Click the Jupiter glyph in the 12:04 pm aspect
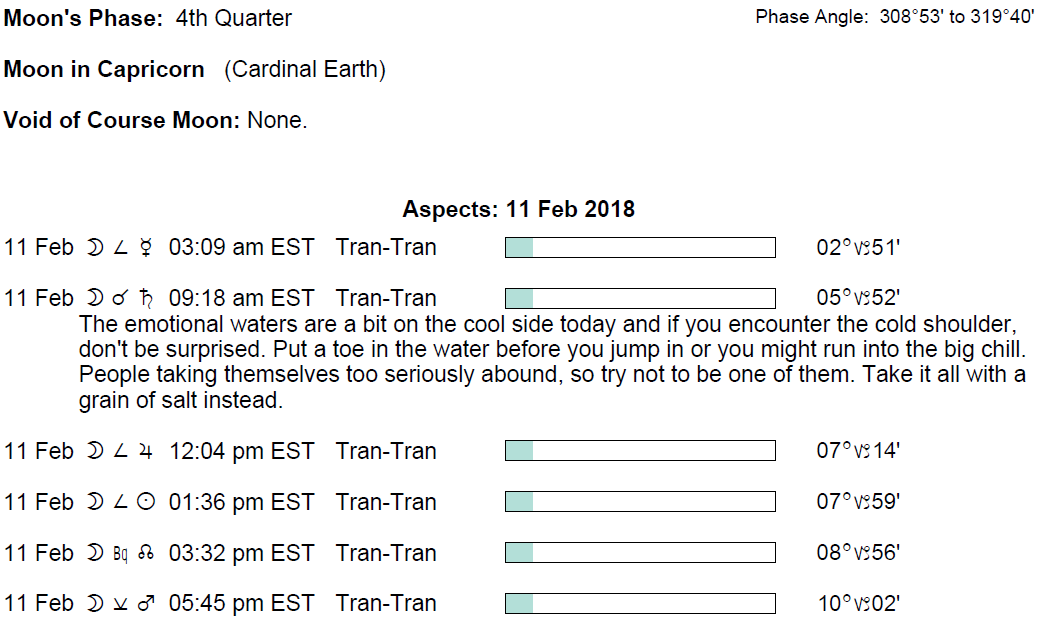 tap(146, 452)
